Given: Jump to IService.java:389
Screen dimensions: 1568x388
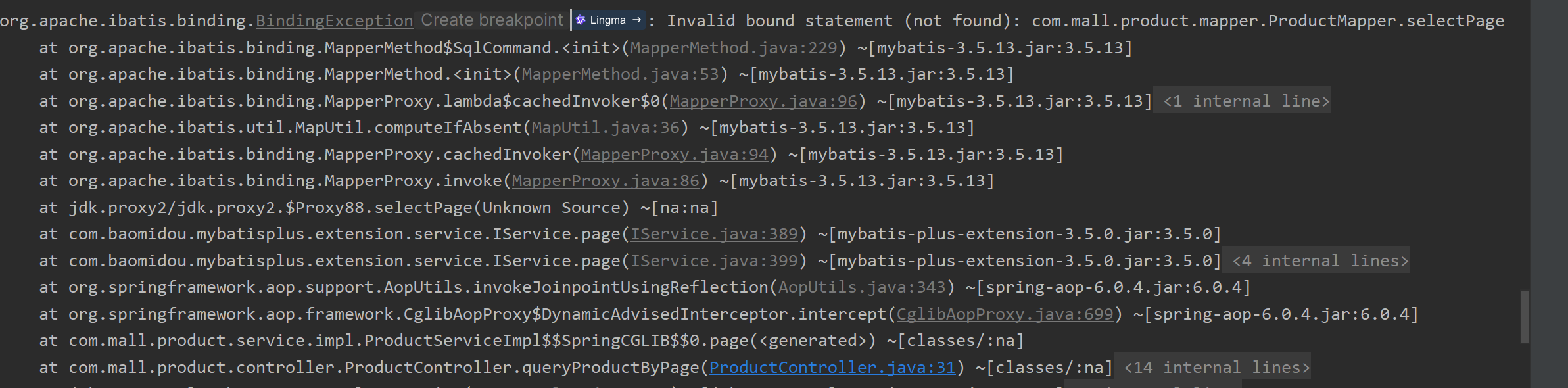Looking at the screenshot, I should [714, 234].
